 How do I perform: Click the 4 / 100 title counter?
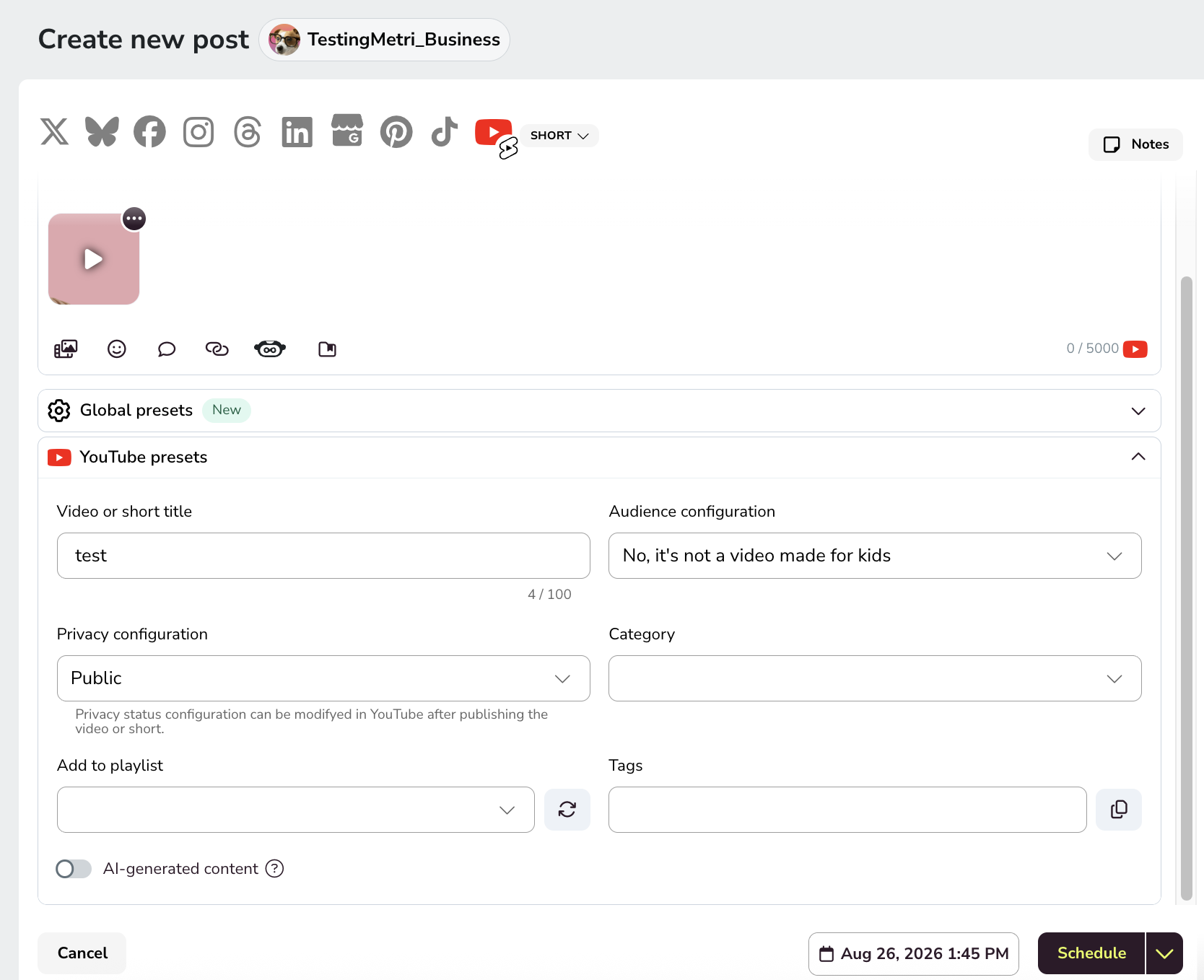[549, 595]
